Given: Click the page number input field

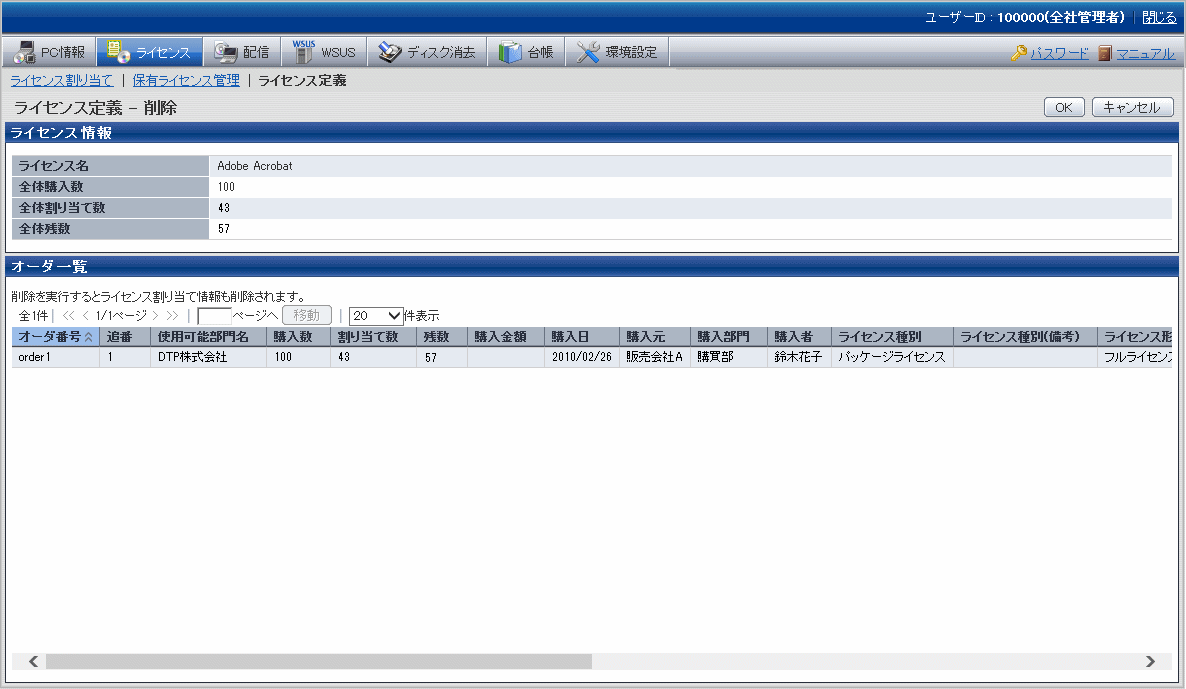Looking at the screenshot, I should click(x=214, y=315).
